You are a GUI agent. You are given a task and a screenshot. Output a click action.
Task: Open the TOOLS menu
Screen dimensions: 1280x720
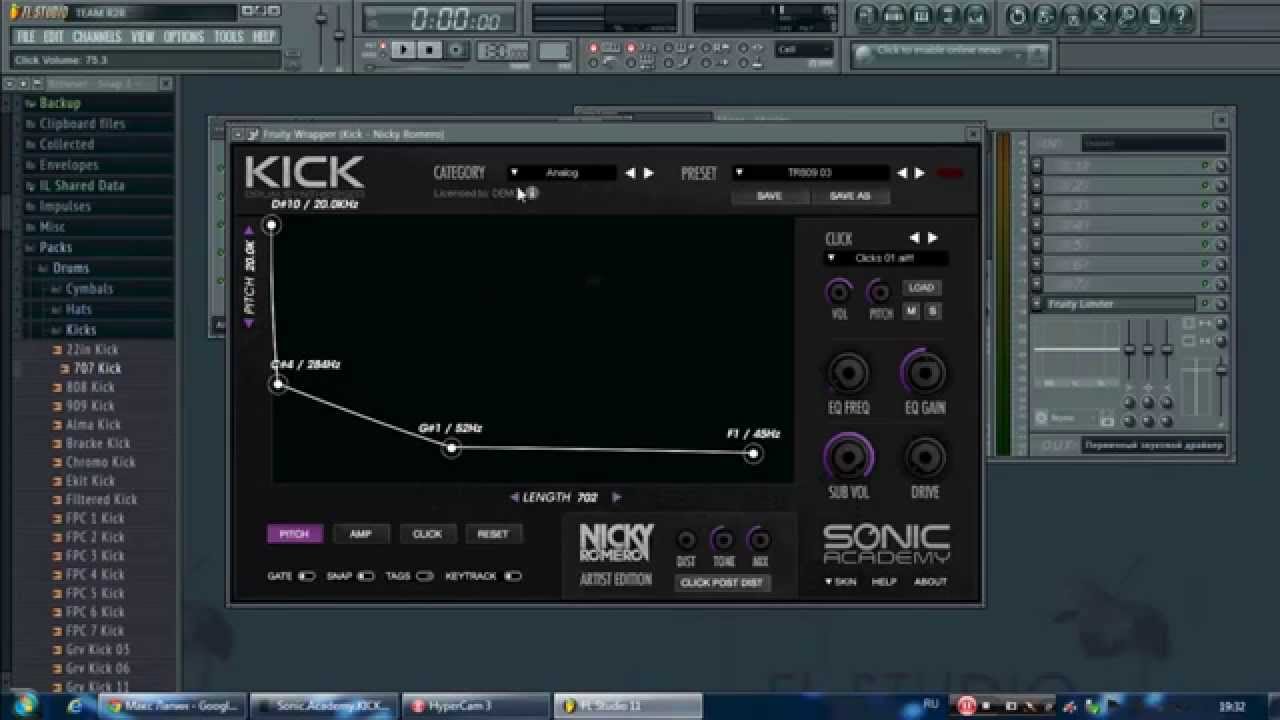[x=229, y=37]
